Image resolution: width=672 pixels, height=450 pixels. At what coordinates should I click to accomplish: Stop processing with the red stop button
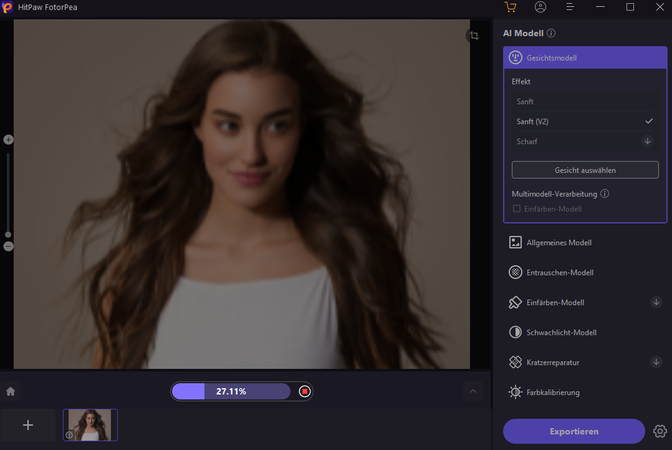304,391
